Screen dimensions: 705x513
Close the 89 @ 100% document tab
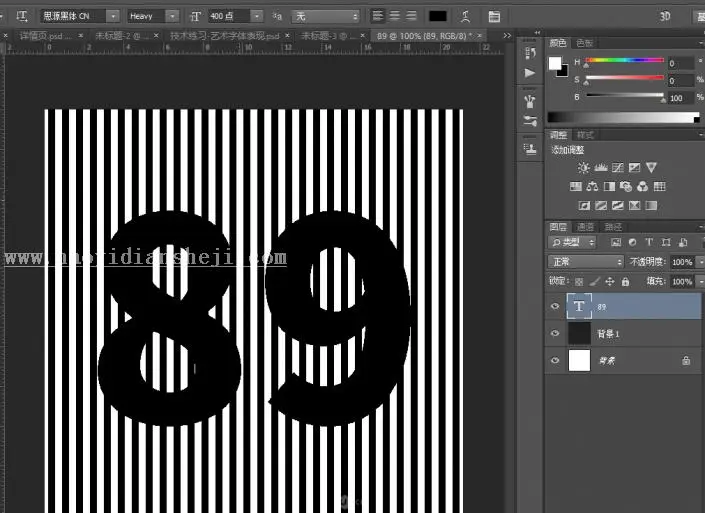pyautogui.click(x=480, y=35)
